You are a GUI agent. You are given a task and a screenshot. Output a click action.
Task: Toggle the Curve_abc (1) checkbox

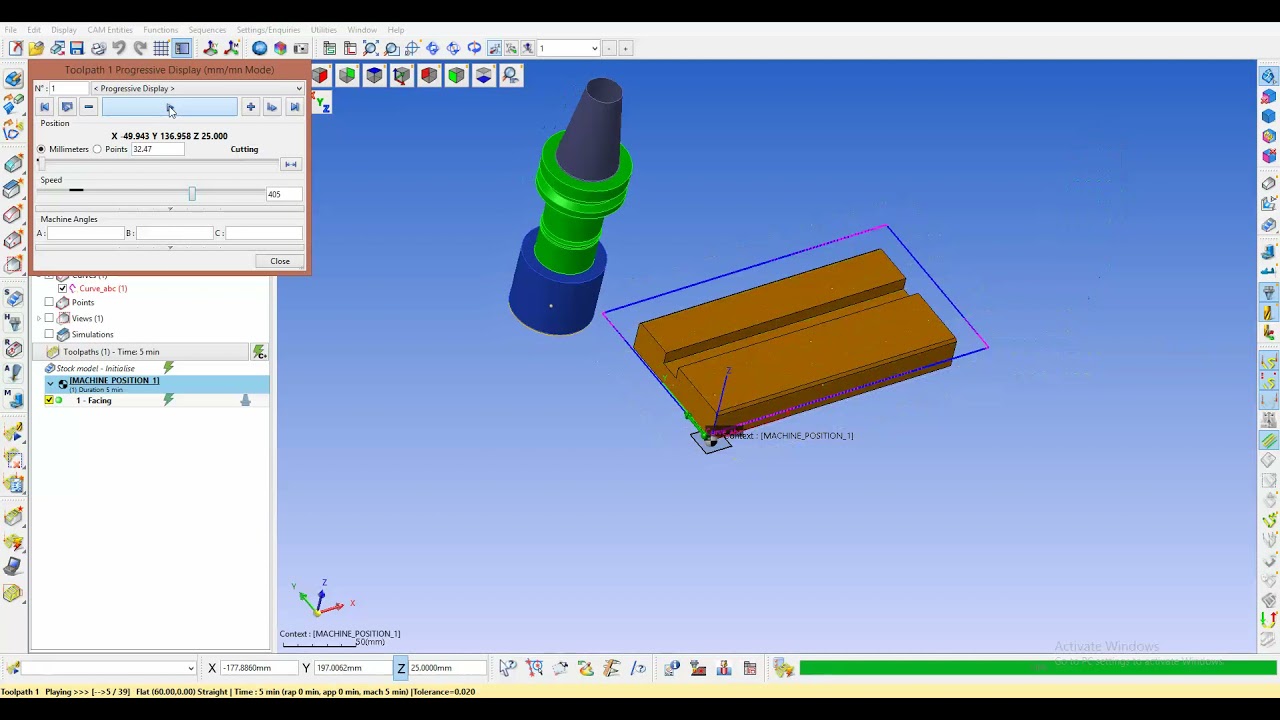[62, 288]
